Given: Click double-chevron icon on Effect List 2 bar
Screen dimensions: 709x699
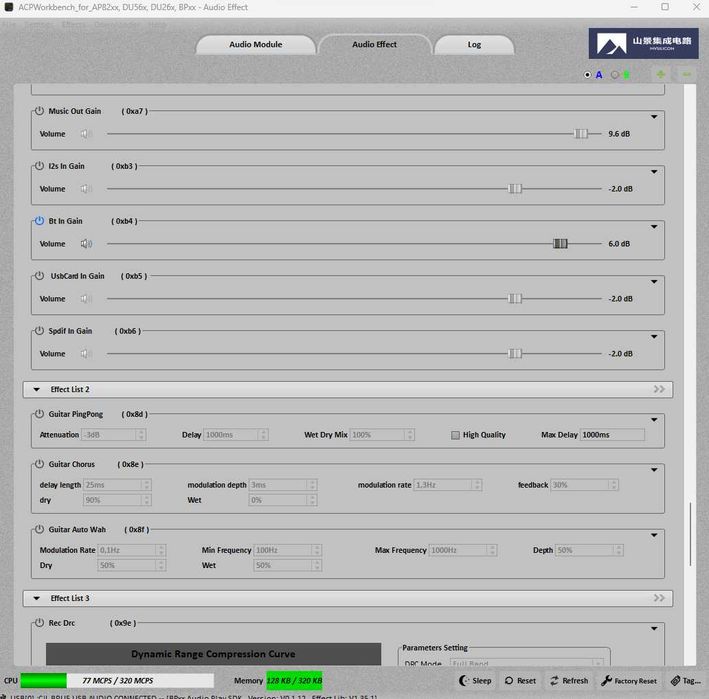Looking at the screenshot, I should [659, 389].
